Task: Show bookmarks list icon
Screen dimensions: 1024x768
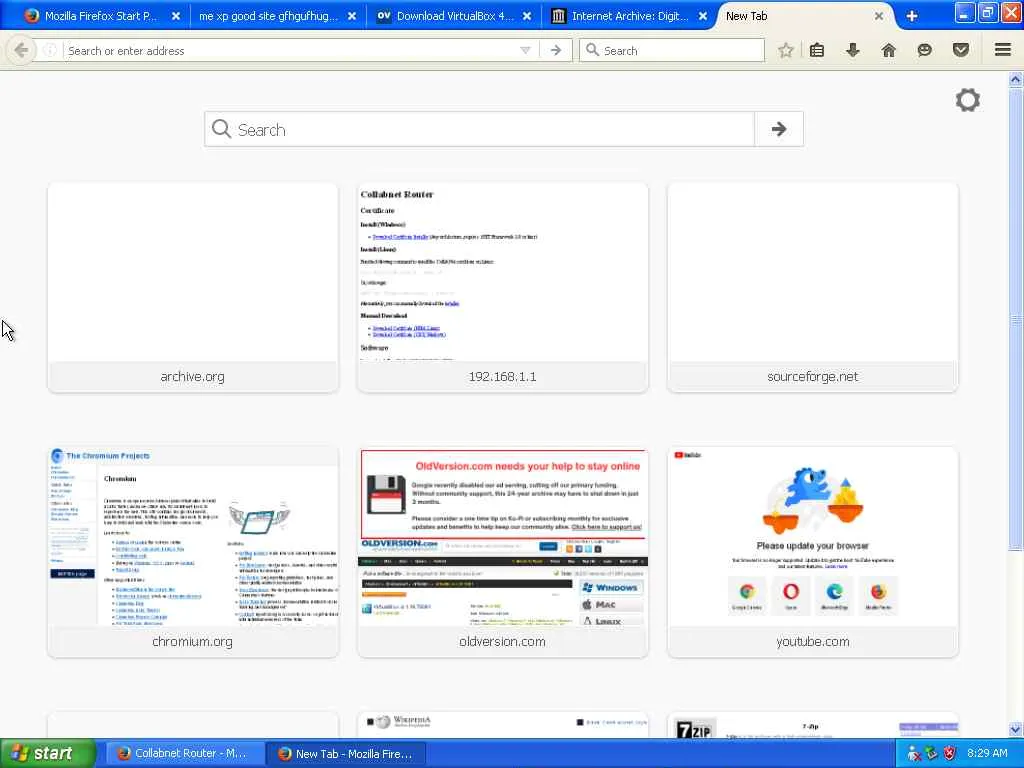Action: (816, 50)
